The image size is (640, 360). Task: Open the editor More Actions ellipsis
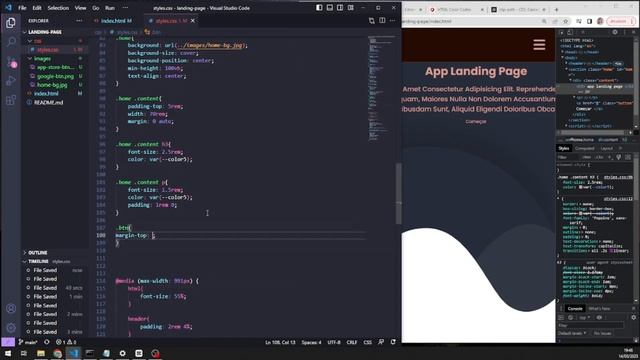click(x=393, y=20)
